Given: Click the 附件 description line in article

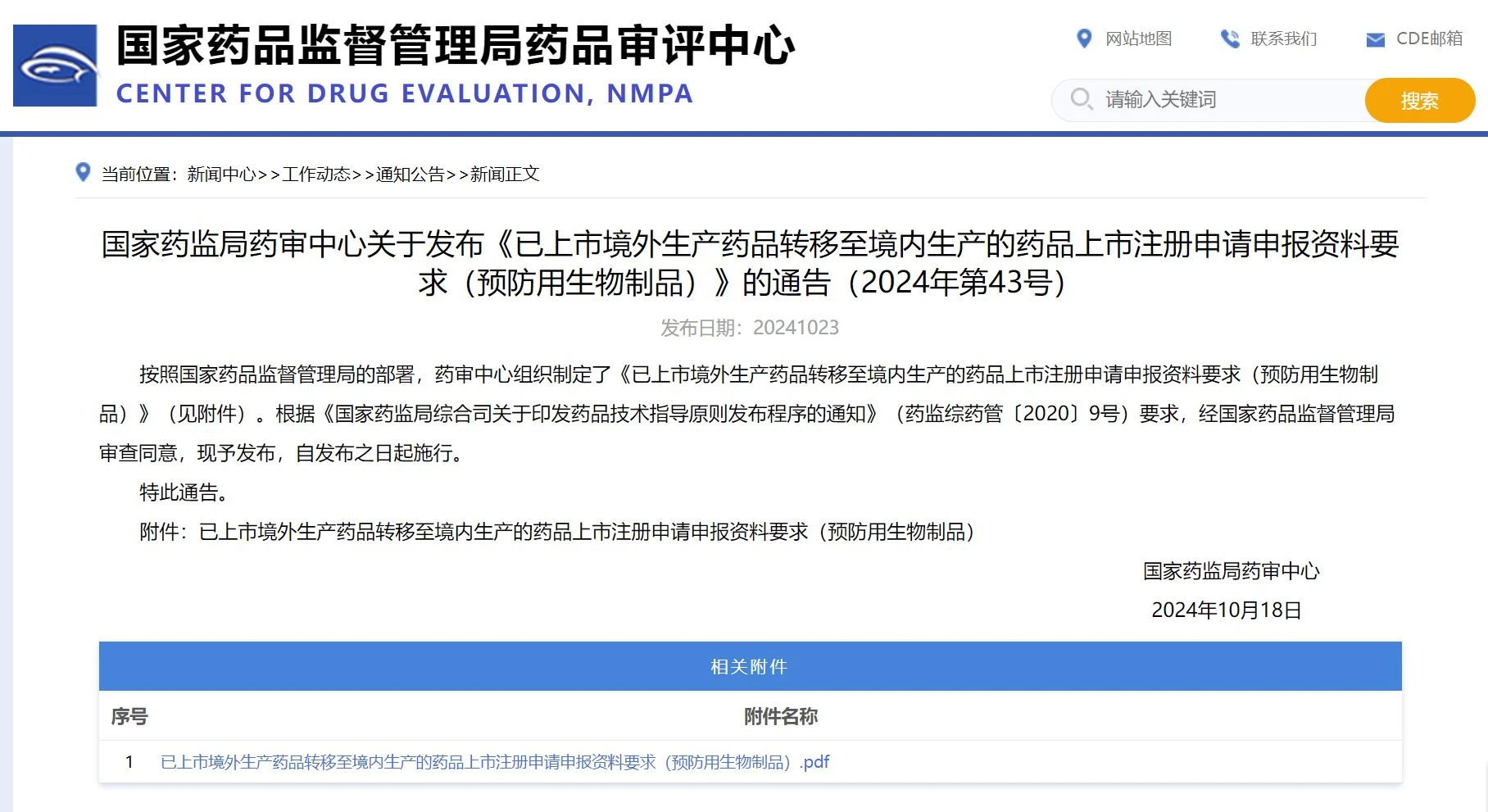Looking at the screenshot, I should point(557,532).
